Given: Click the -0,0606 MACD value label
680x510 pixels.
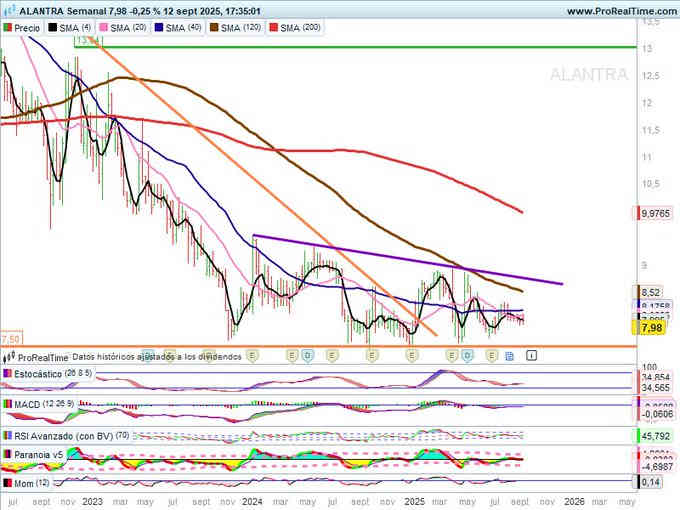Looking at the screenshot, I should tap(657, 415).
